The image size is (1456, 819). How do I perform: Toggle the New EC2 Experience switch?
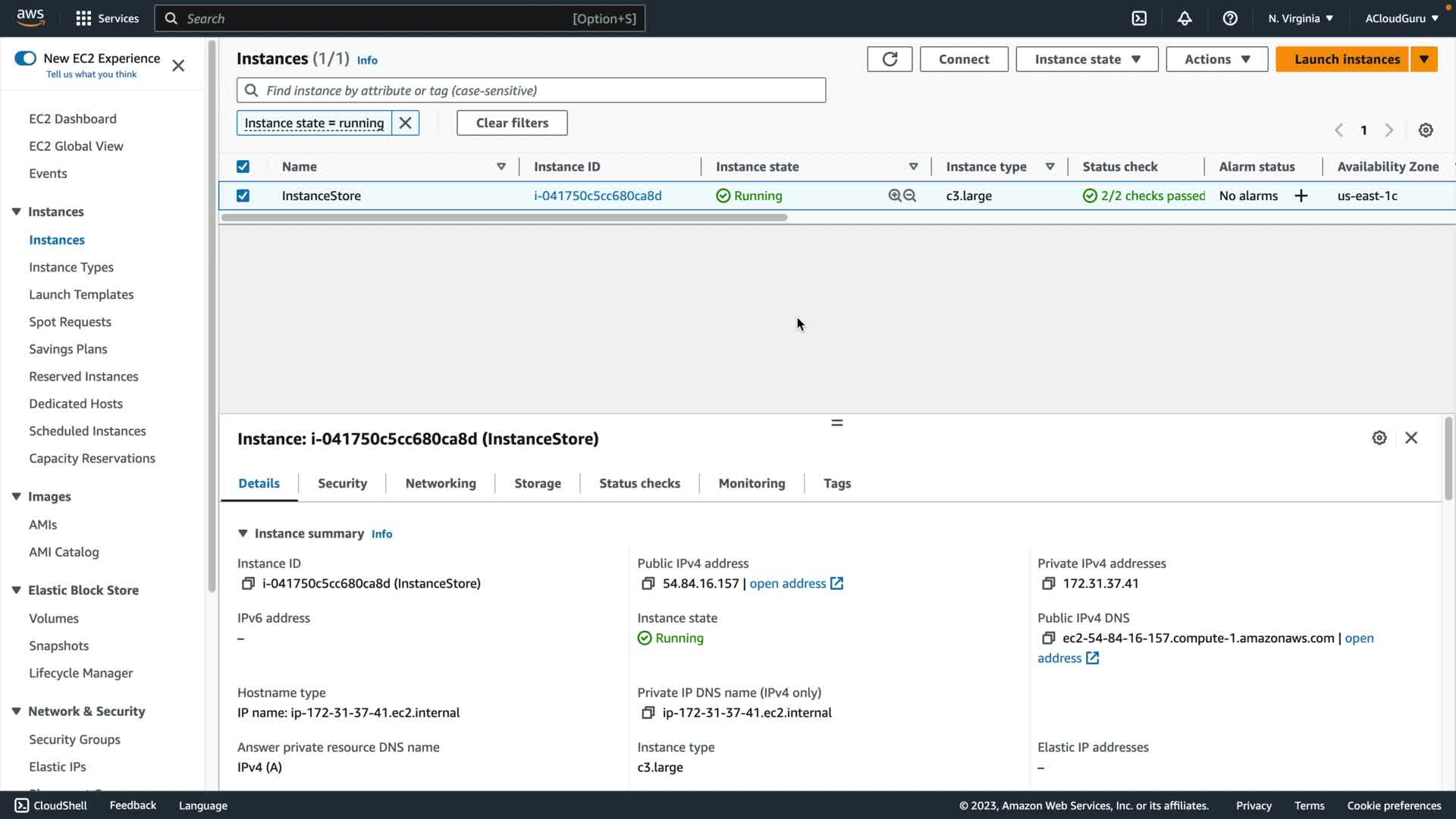pyautogui.click(x=25, y=58)
